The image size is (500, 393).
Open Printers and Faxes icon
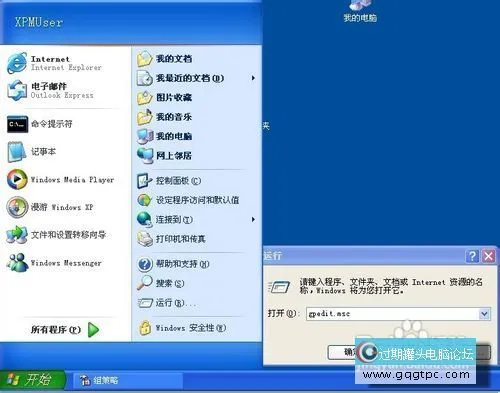click(145, 239)
